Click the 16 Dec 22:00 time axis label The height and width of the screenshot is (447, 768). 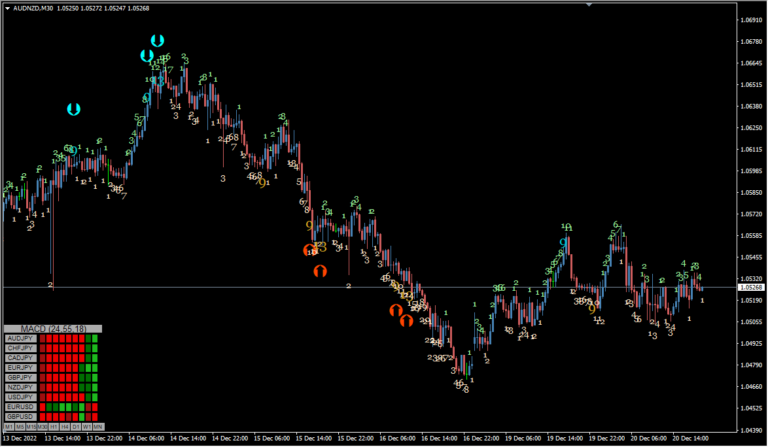[x=482, y=438]
